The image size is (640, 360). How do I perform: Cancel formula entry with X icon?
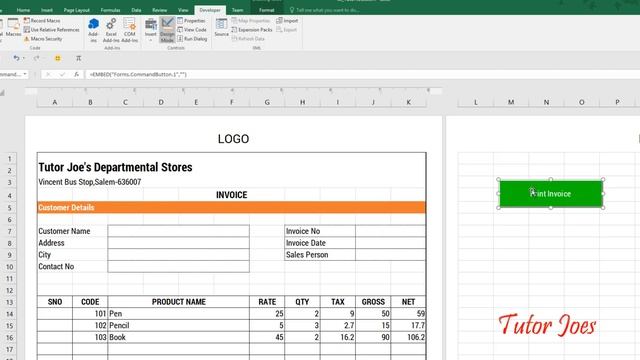pos(48,74)
